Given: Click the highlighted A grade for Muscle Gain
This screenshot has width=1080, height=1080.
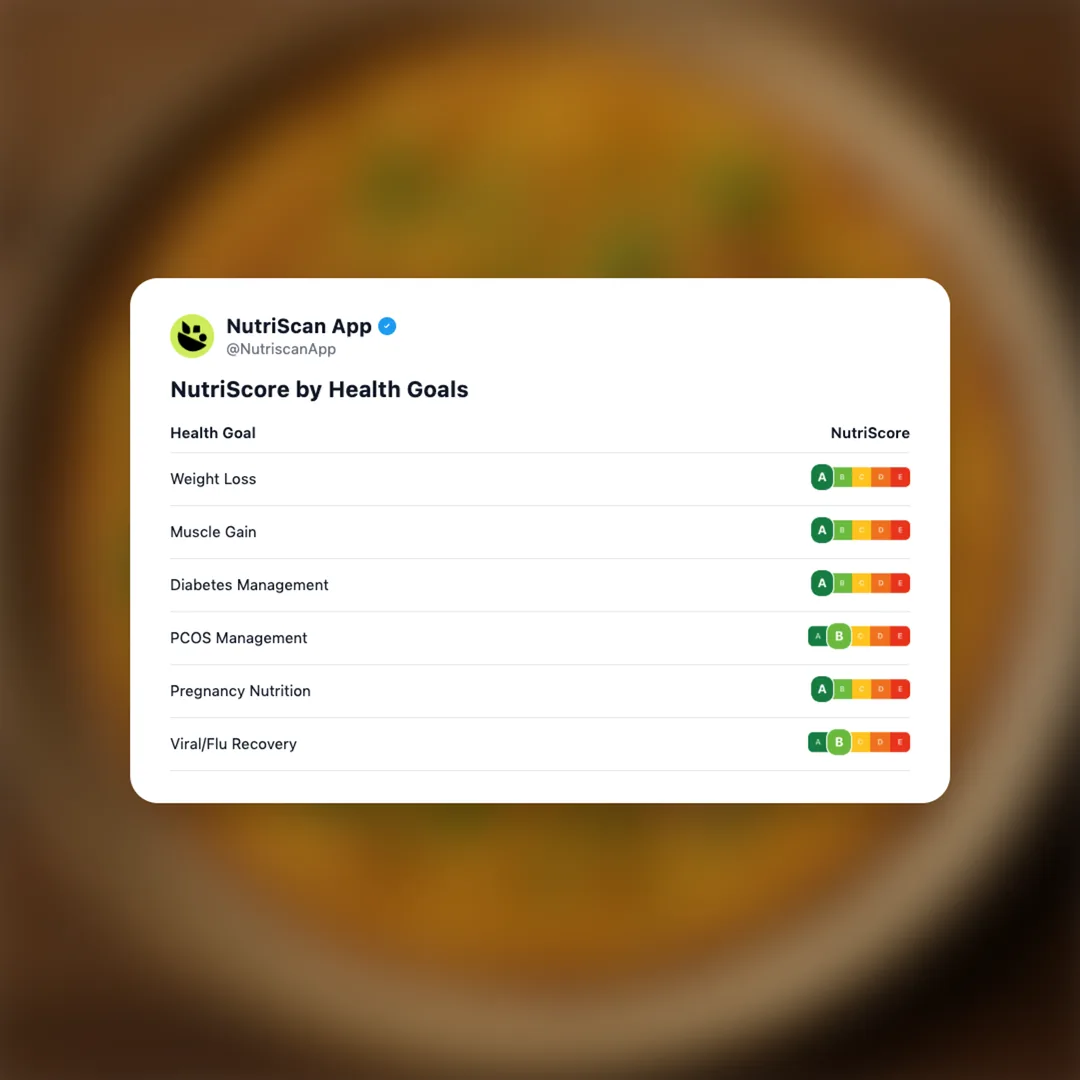Looking at the screenshot, I should tap(822, 530).
